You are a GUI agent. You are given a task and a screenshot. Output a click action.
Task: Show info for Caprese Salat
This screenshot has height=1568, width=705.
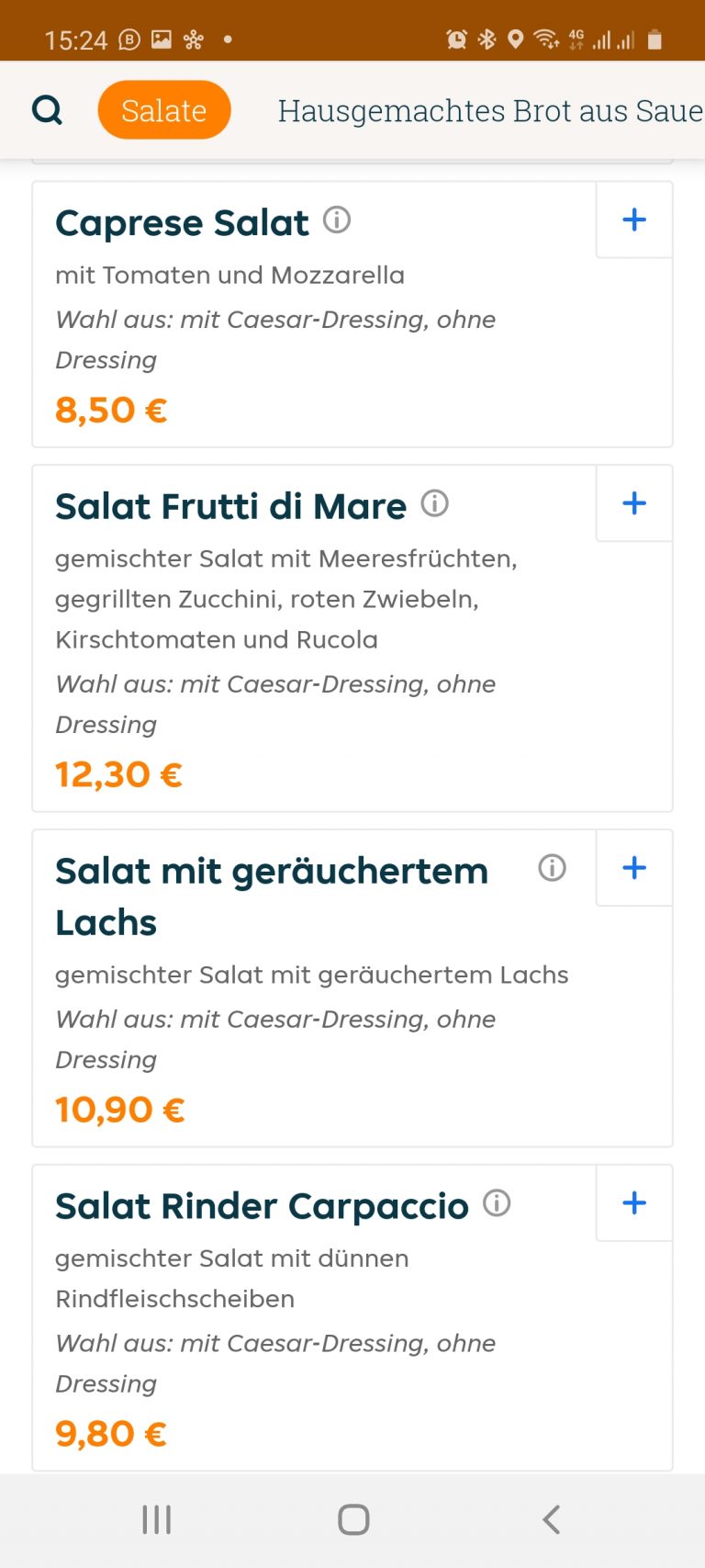[337, 220]
